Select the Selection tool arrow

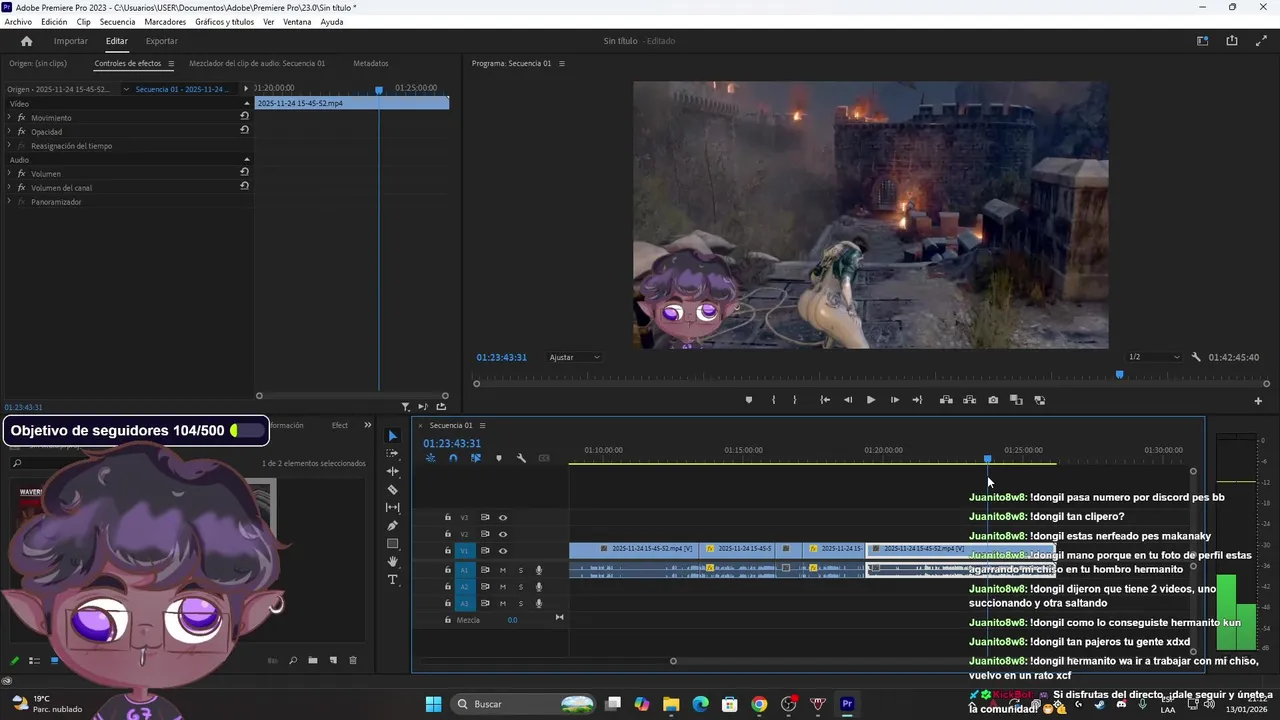tap(392, 436)
